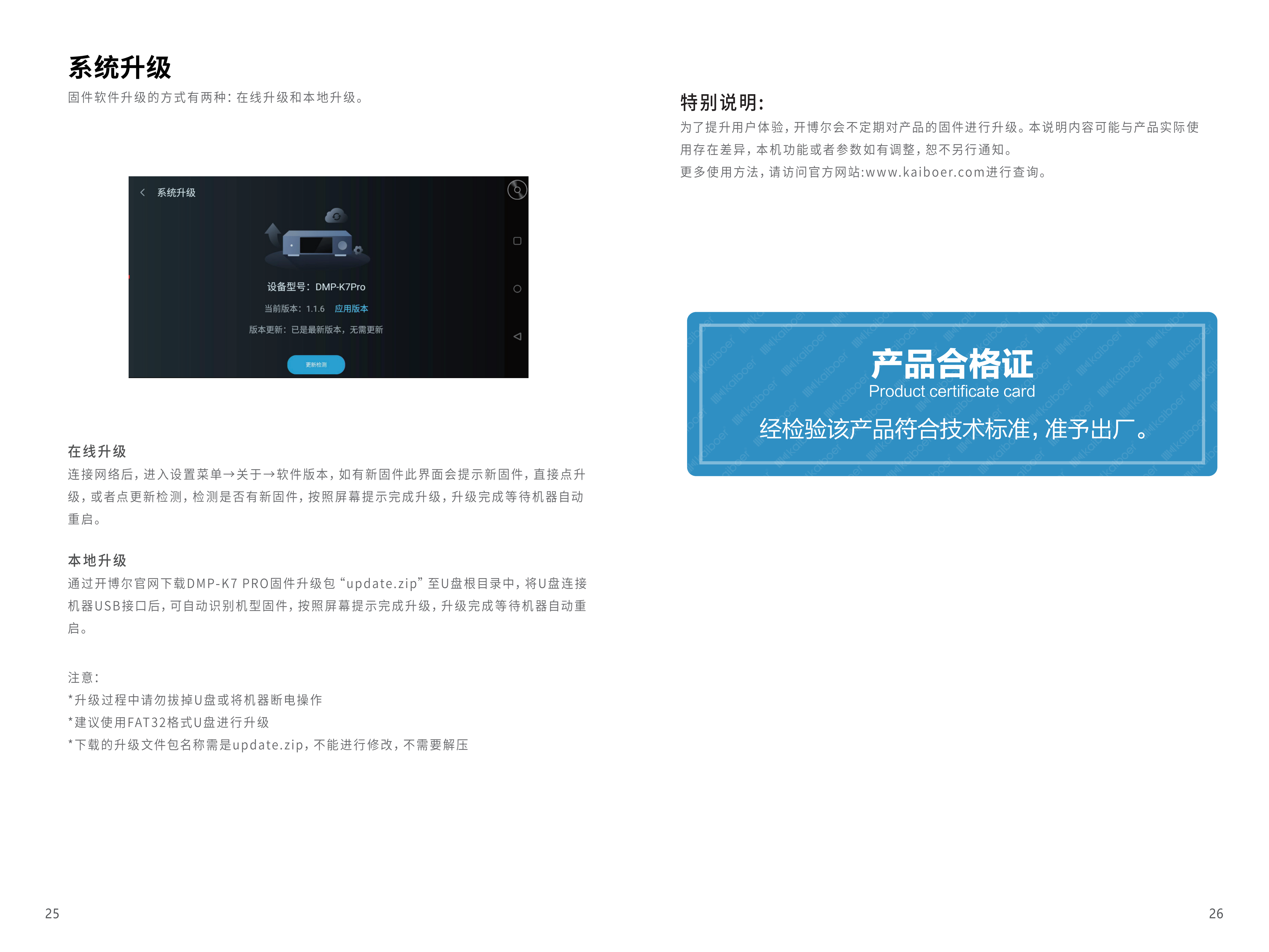
Task: Tap the circle home navigation icon
Action: pyautogui.click(x=517, y=289)
